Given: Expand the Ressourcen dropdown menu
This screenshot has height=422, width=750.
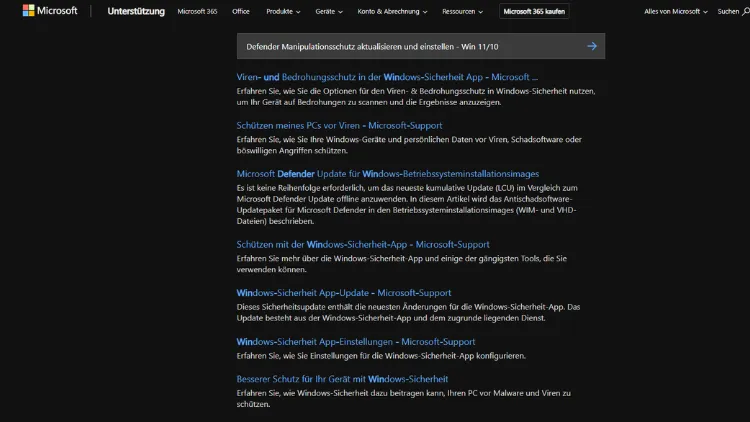Looking at the screenshot, I should coord(462,11).
